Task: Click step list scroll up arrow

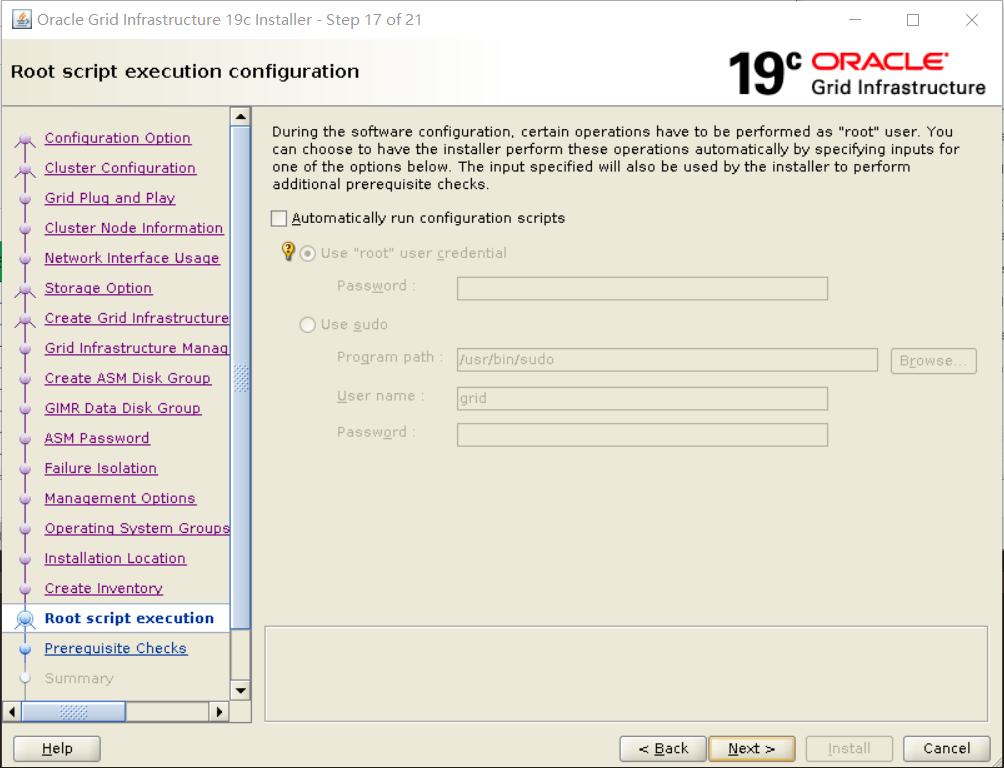Action: pyautogui.click(x=241, y=117)
